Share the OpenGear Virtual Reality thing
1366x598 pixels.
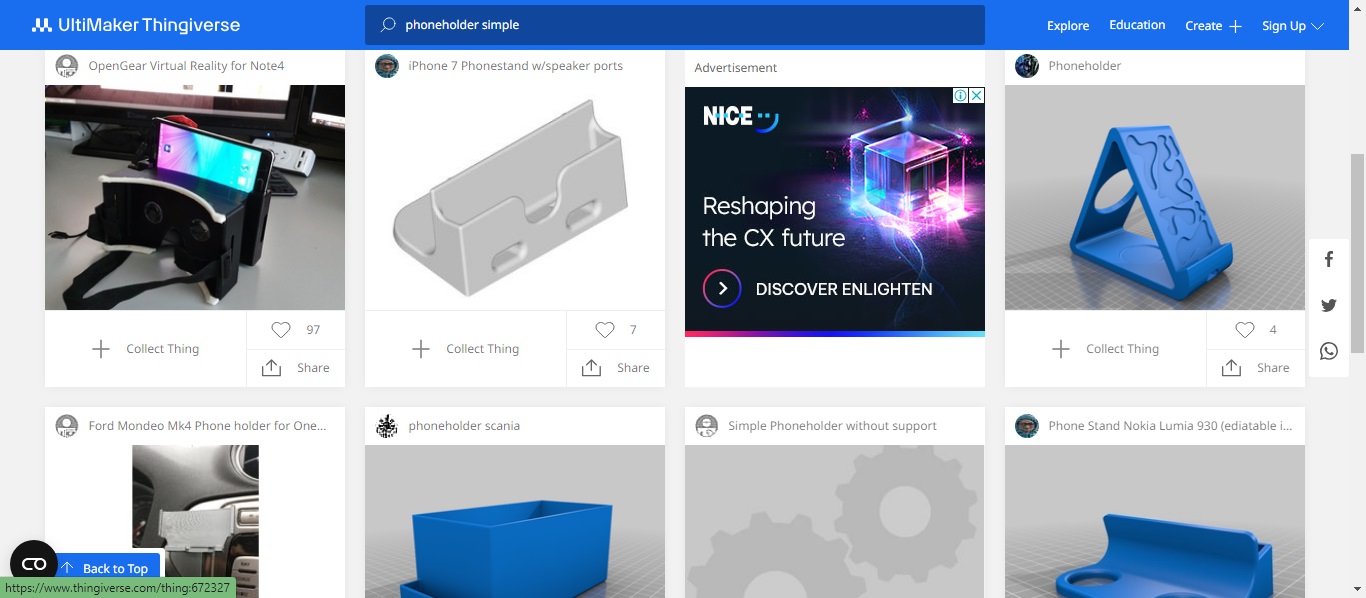coord(296,368)
